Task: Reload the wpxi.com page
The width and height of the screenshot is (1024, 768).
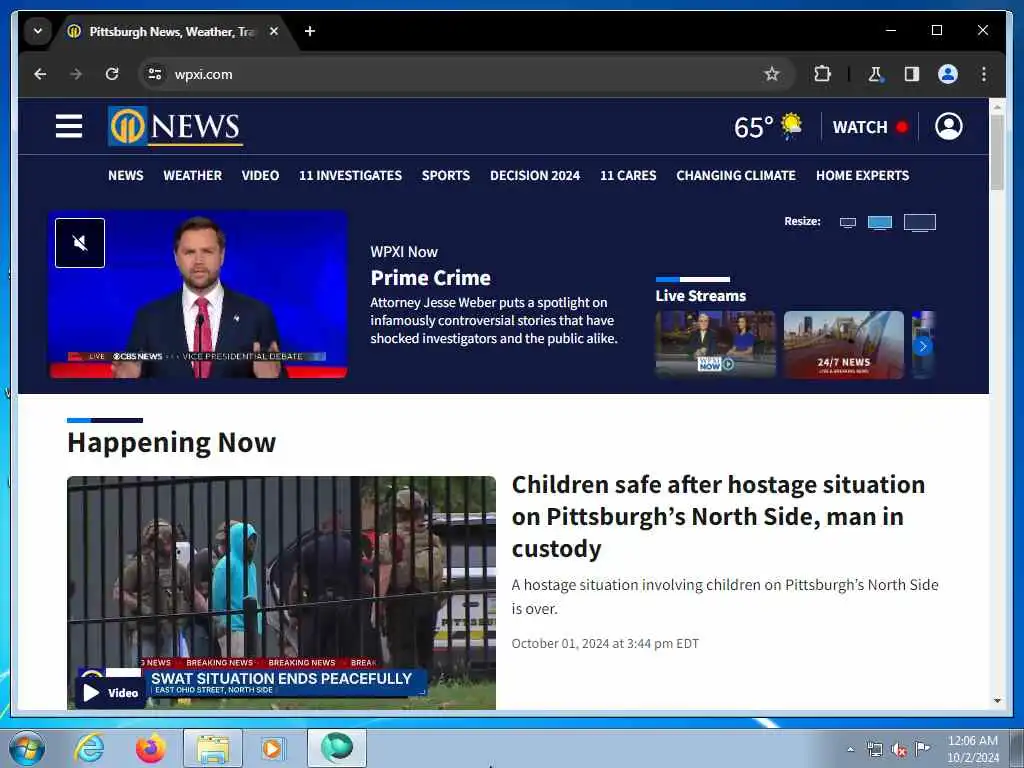Action: click(112, 74)
